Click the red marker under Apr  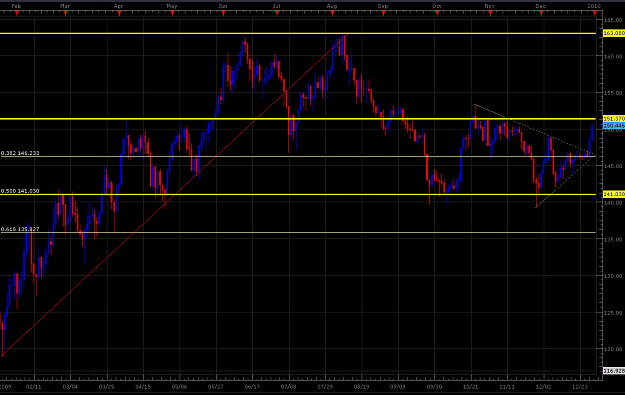pos(119,14)
